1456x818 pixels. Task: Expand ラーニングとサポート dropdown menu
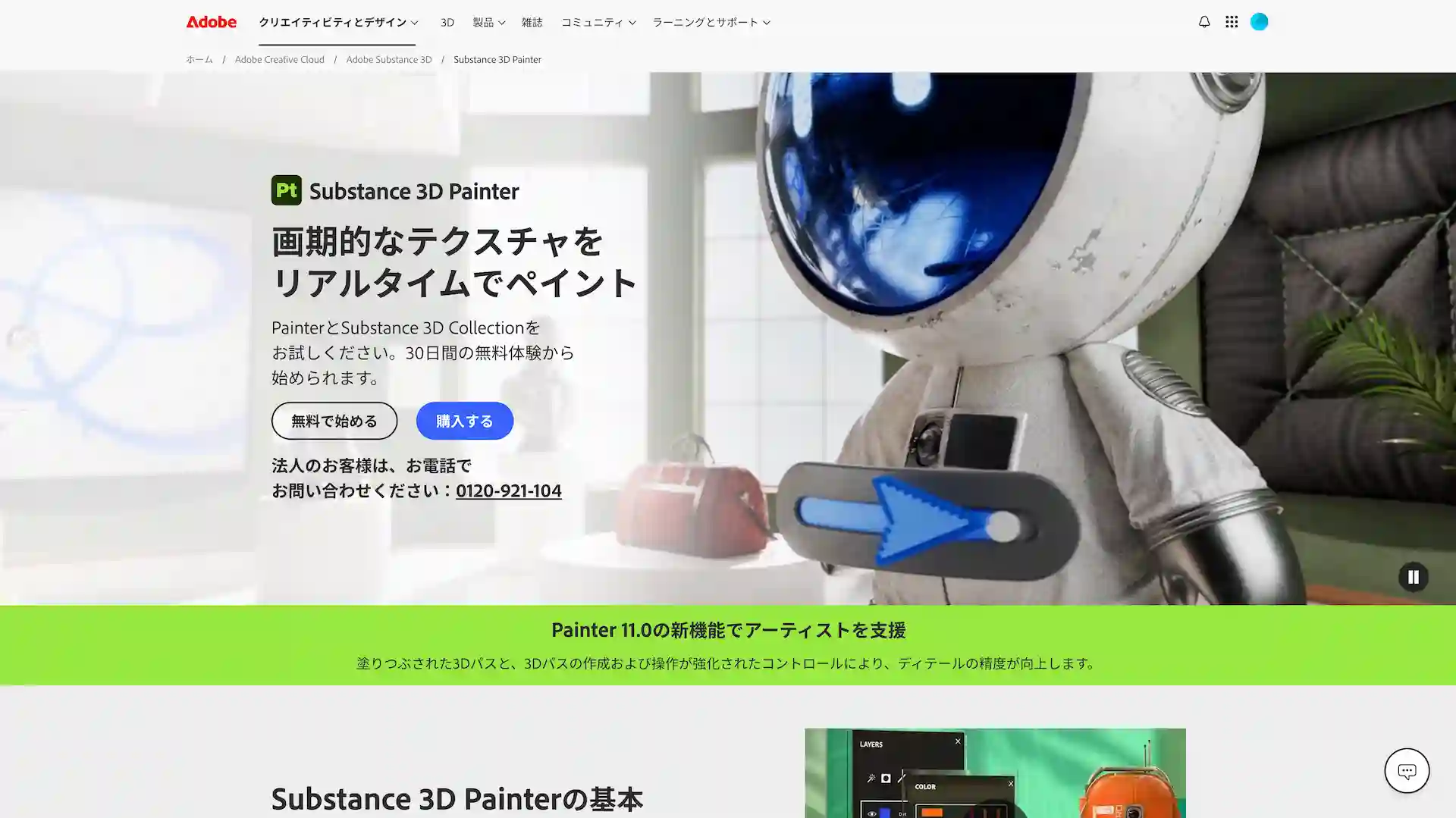click(711, 22)
